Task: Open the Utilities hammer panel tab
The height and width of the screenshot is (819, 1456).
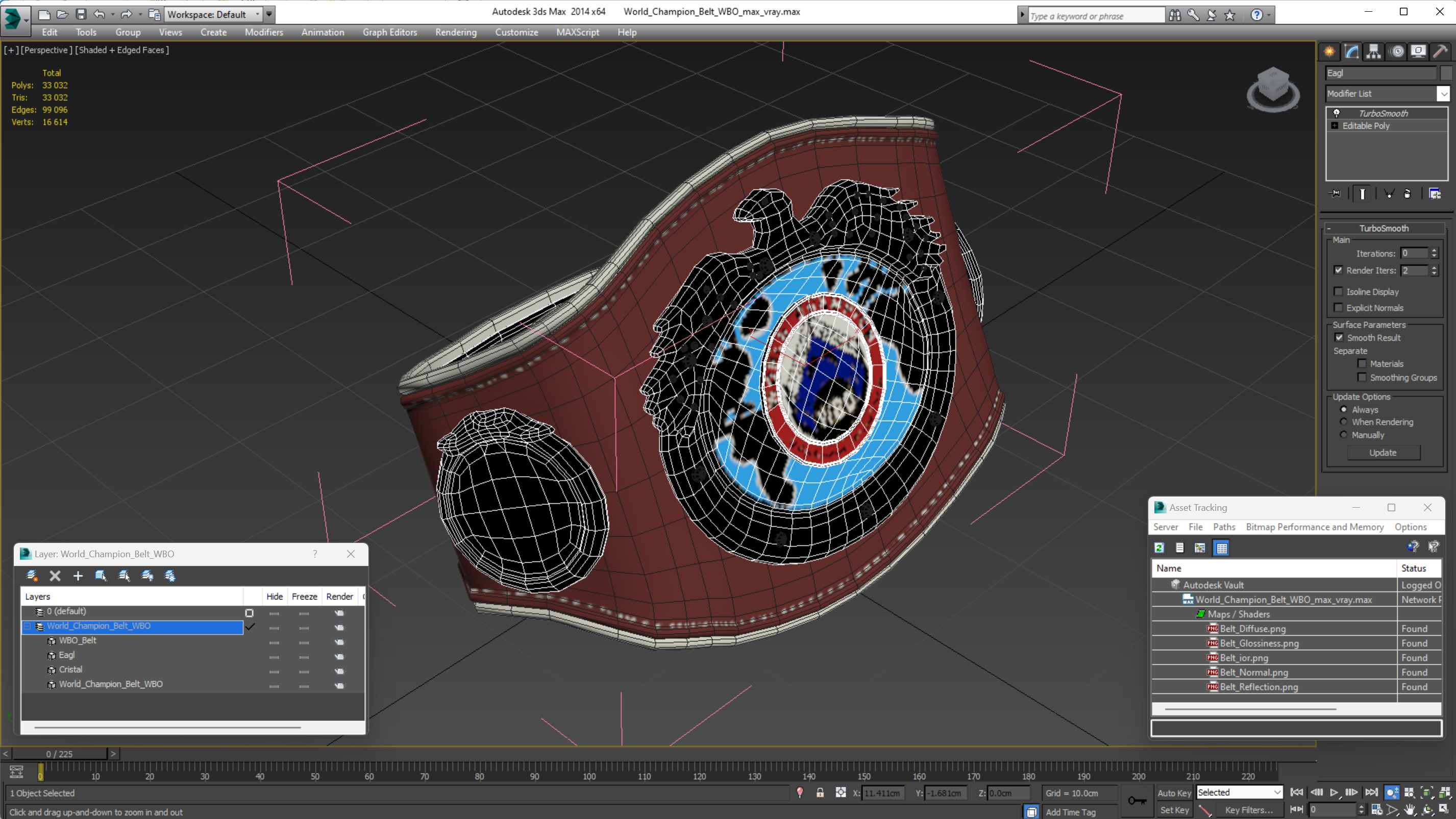Action: [1440, 52]
